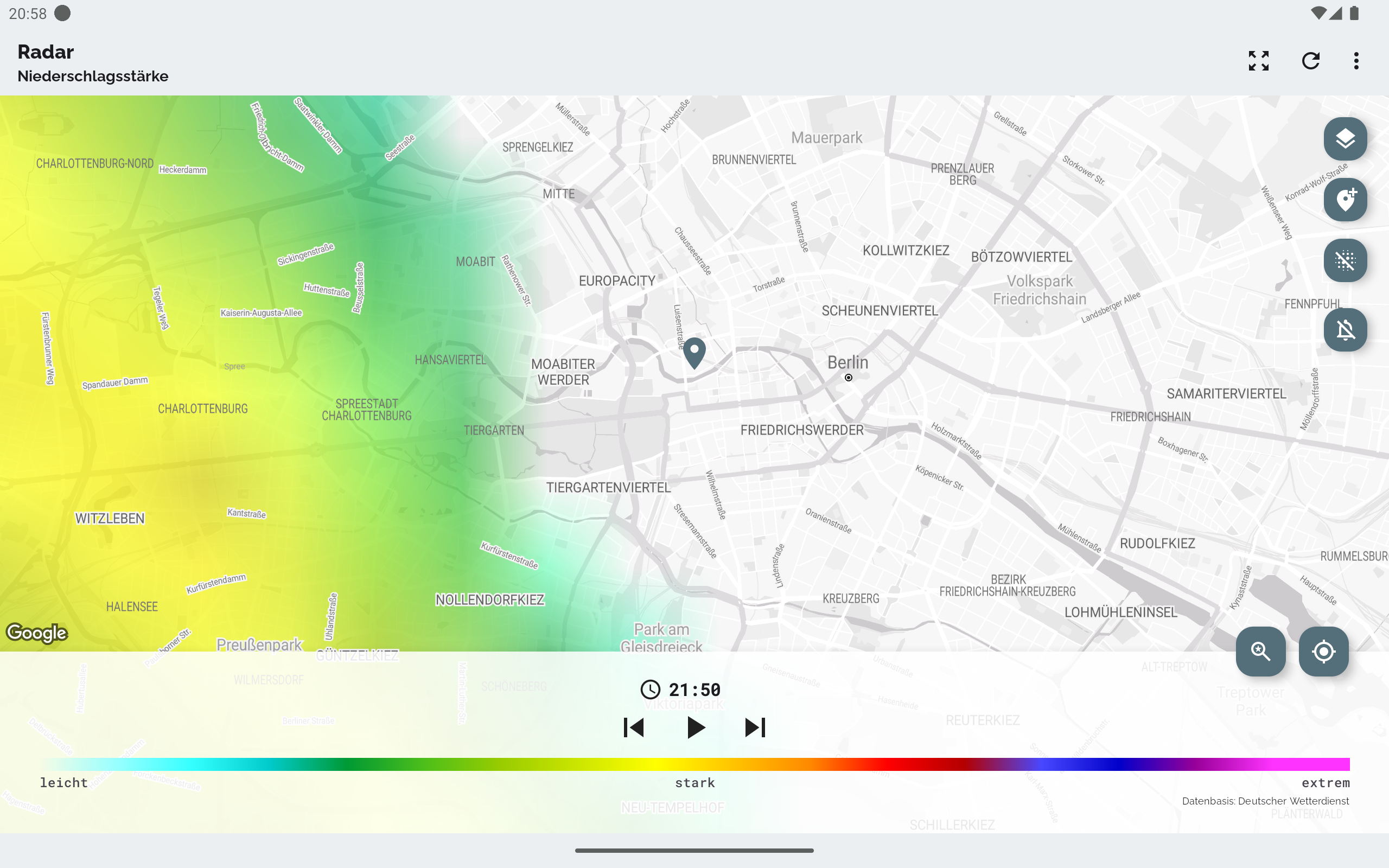Image resolution: width=1389 pixels, height=868 pixels.
Task: Click the precipitation intensity color scale
Action: [x=694, y=764]
